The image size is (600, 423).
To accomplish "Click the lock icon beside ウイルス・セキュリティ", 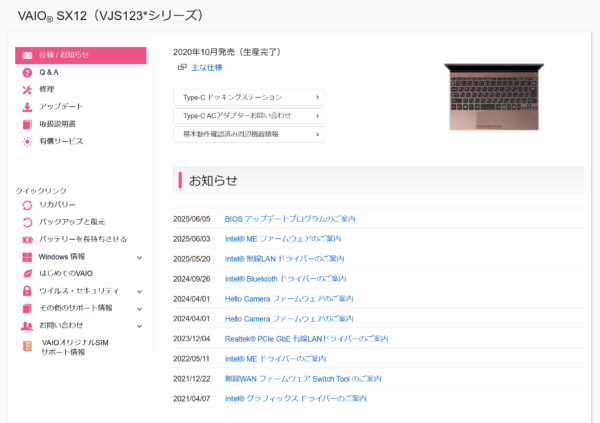I will (27, 291).
